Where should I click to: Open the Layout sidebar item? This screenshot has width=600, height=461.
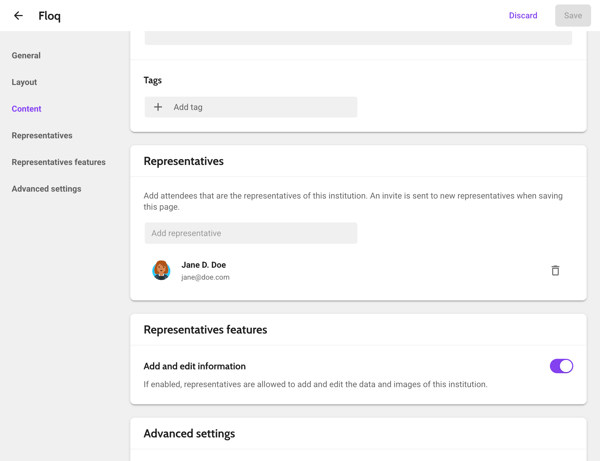24,82
